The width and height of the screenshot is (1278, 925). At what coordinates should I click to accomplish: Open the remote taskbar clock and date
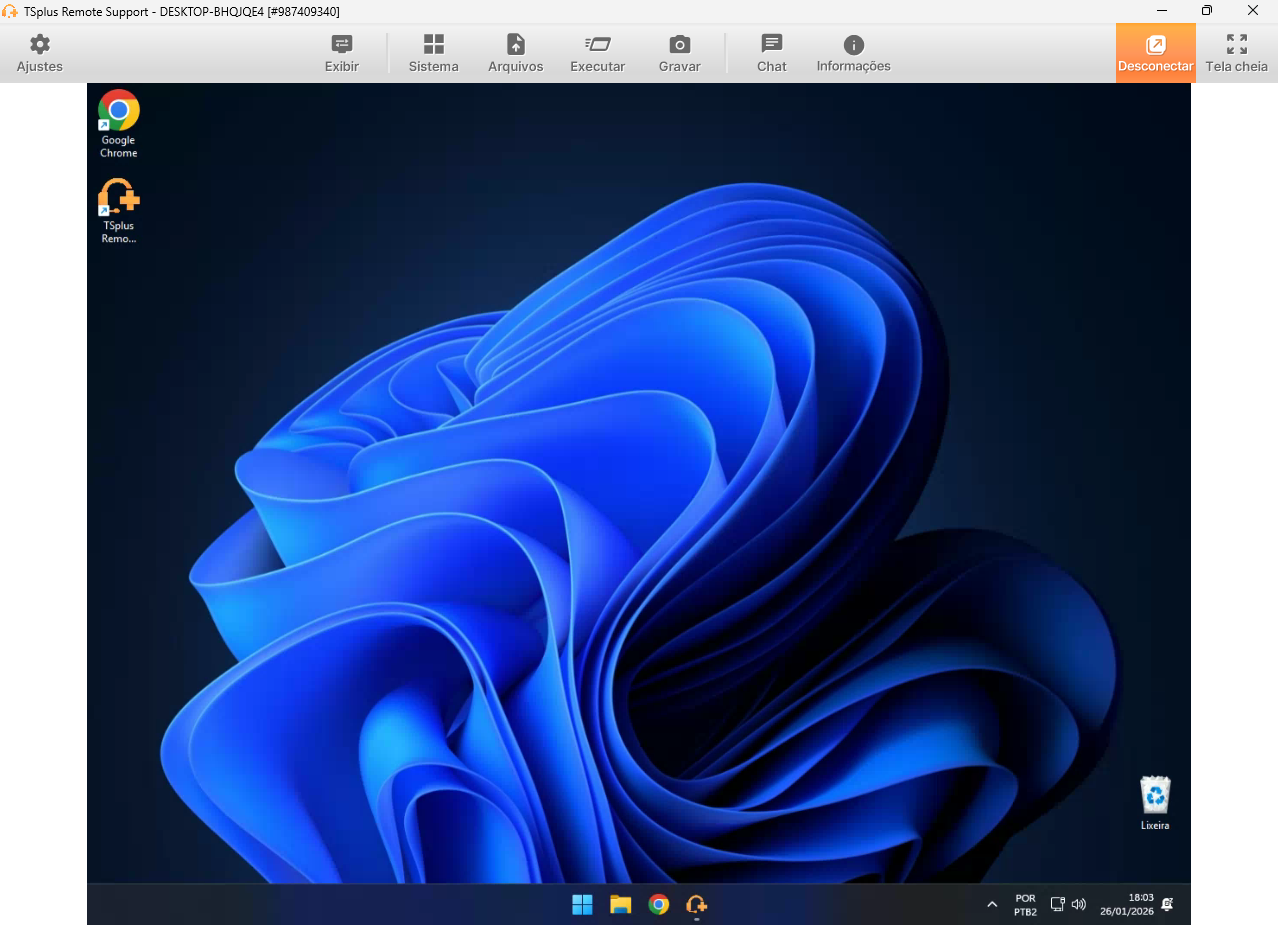(x=1126, y=905)
